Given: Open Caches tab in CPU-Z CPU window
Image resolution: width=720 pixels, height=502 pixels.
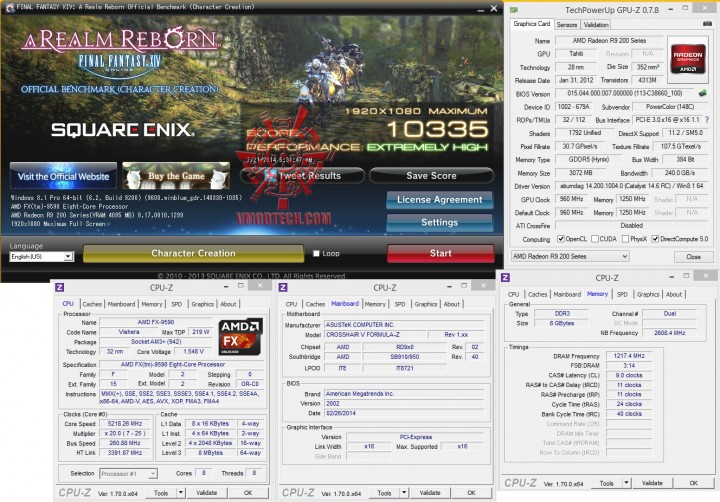Looking at the screenshot, I should tap(92, 304).
